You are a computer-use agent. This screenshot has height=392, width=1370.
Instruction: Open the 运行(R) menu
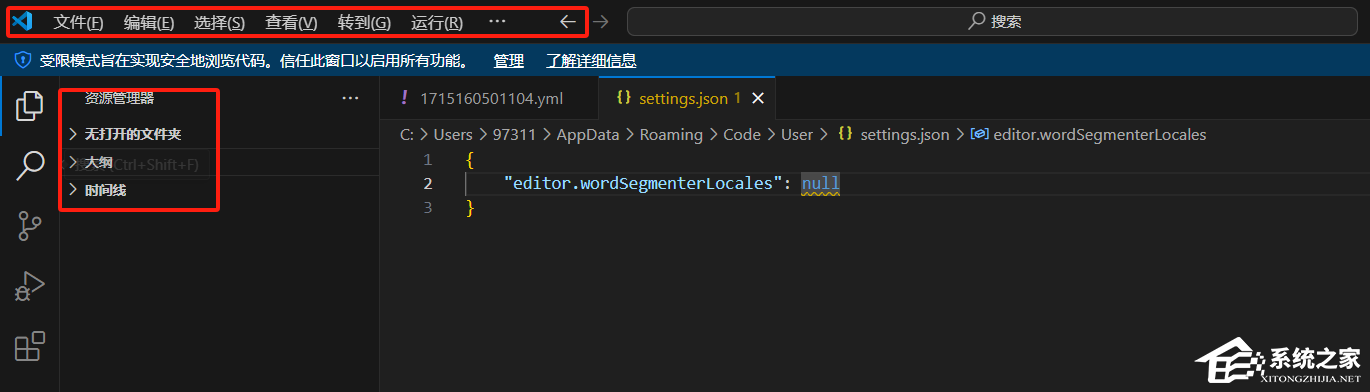(437, 22)
